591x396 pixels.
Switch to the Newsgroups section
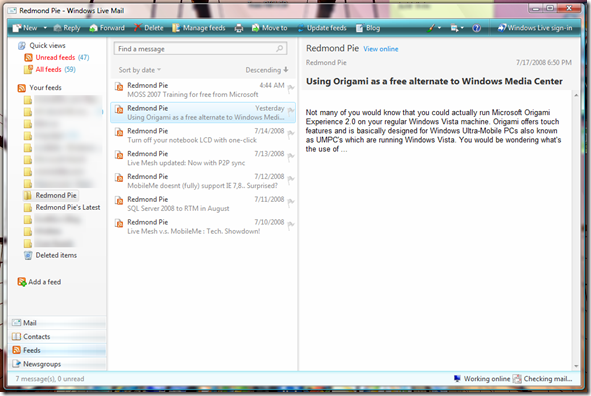pyautogui.click(x=57, y=364)
